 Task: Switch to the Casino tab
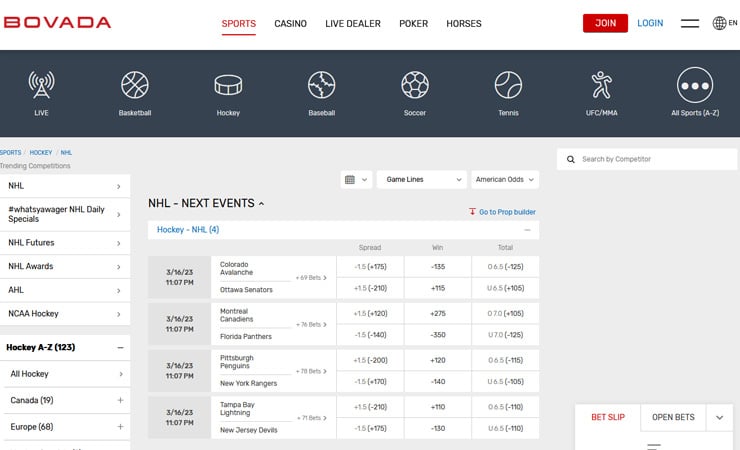click(290, 24)
